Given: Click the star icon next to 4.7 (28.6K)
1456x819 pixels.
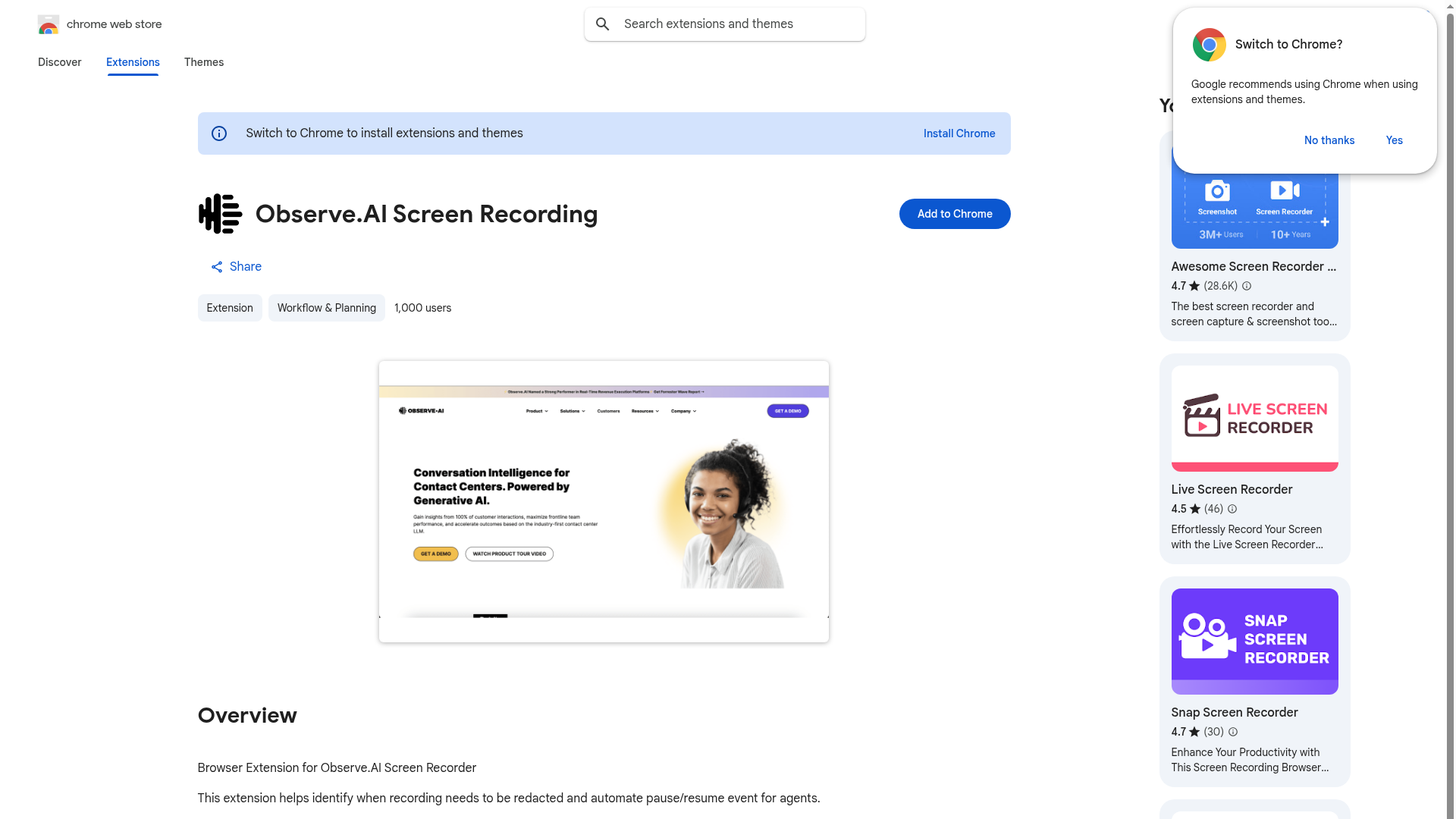Looking at the screenshot, I should (1195, 287).
